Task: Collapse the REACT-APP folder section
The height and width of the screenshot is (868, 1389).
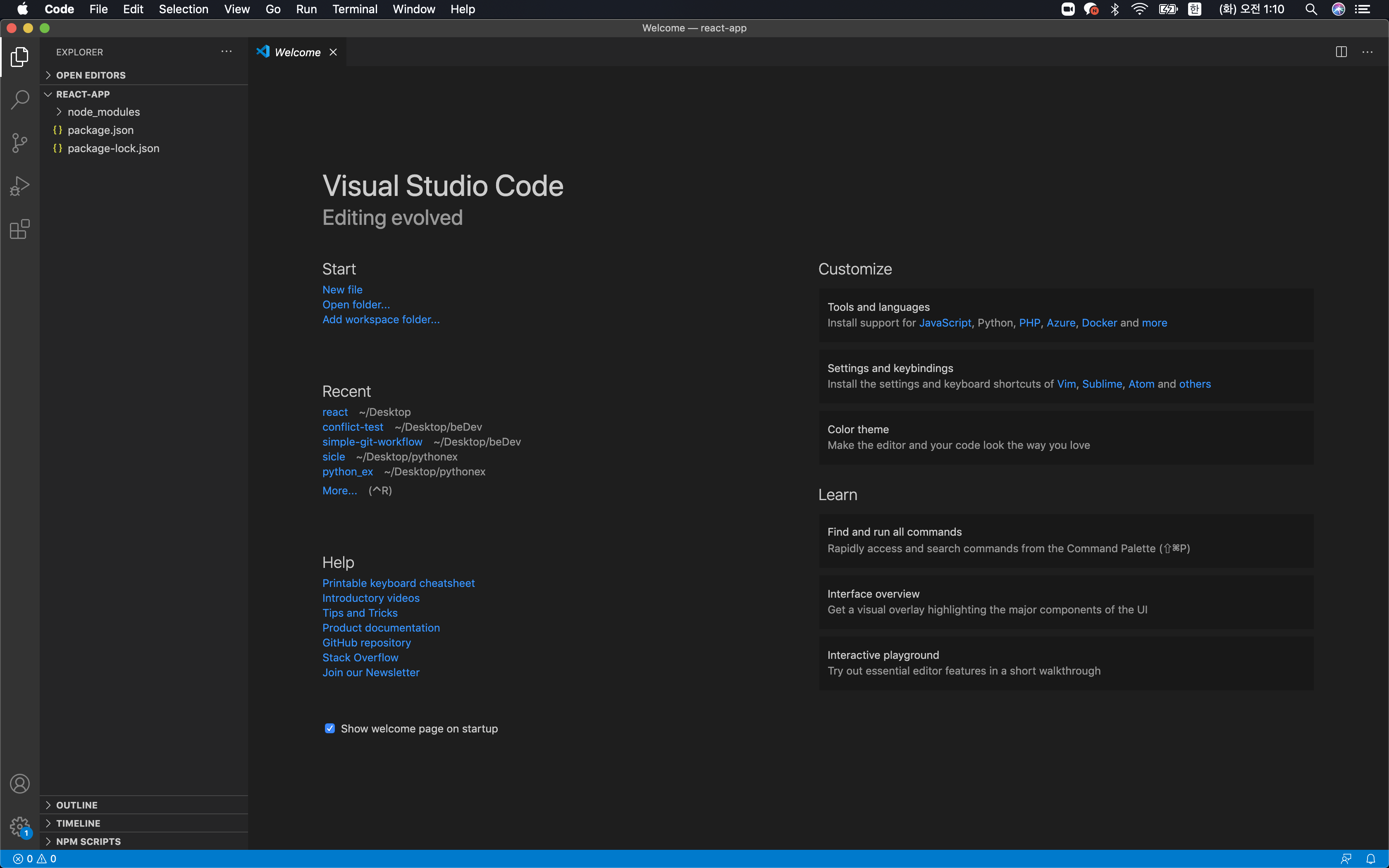Action: point(83,94)
